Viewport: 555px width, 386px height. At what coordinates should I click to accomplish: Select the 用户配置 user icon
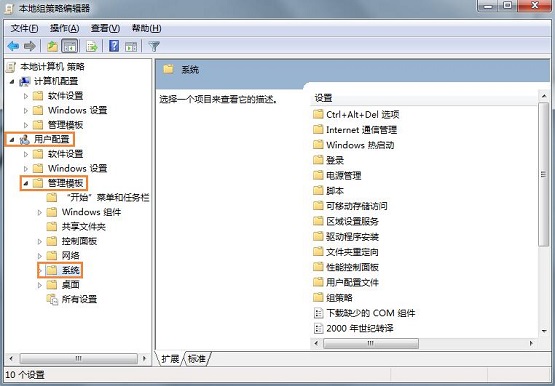[x=25, y=139]
